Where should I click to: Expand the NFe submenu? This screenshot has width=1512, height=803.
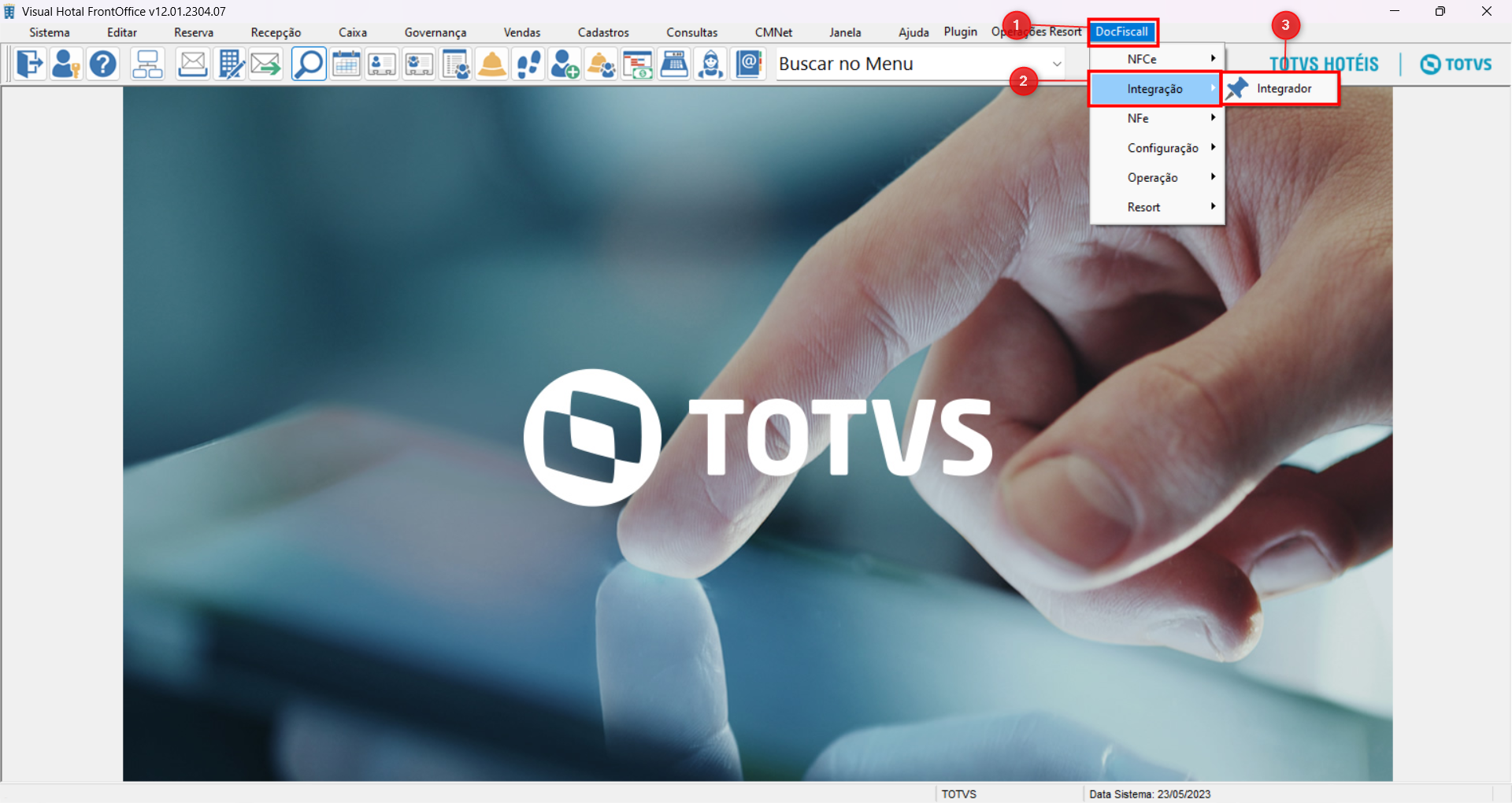1157,118
